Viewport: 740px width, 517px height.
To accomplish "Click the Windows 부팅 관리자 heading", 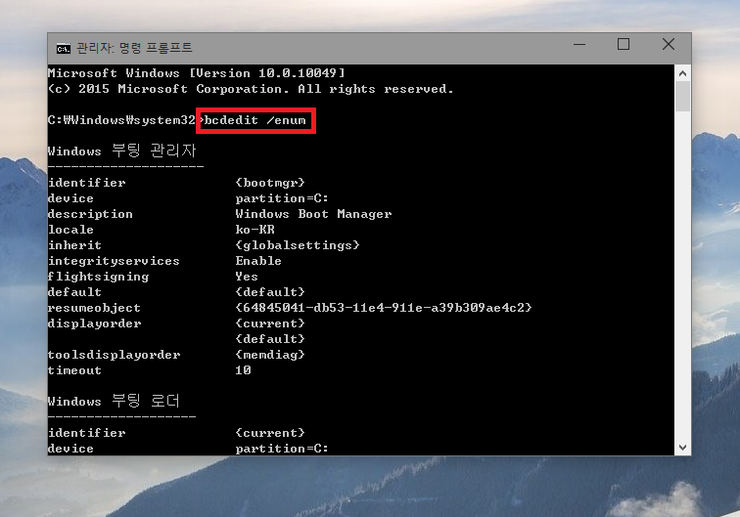I will [122, 151].
